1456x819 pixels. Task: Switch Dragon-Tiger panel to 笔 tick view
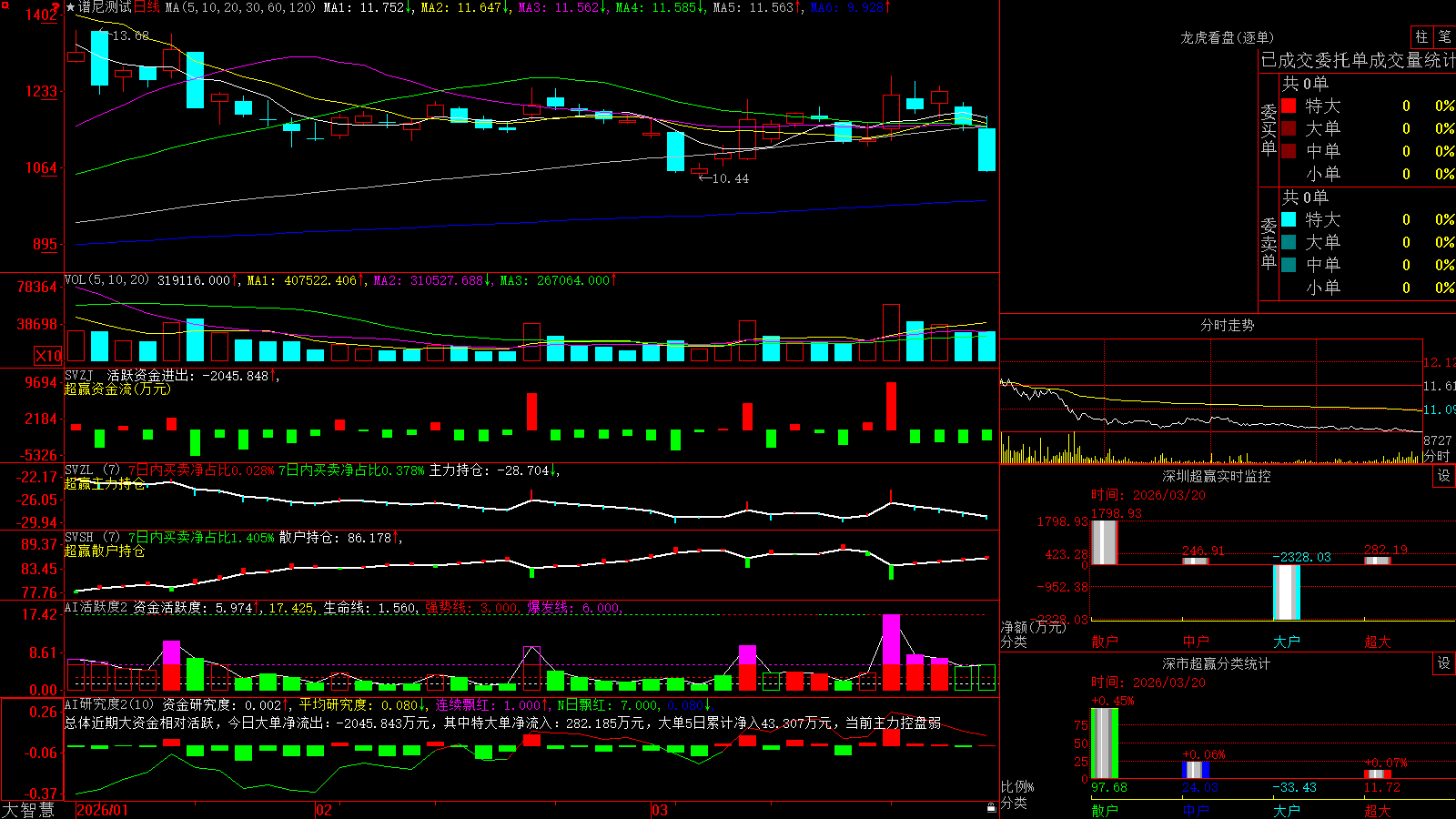(x=1445, y=37)
